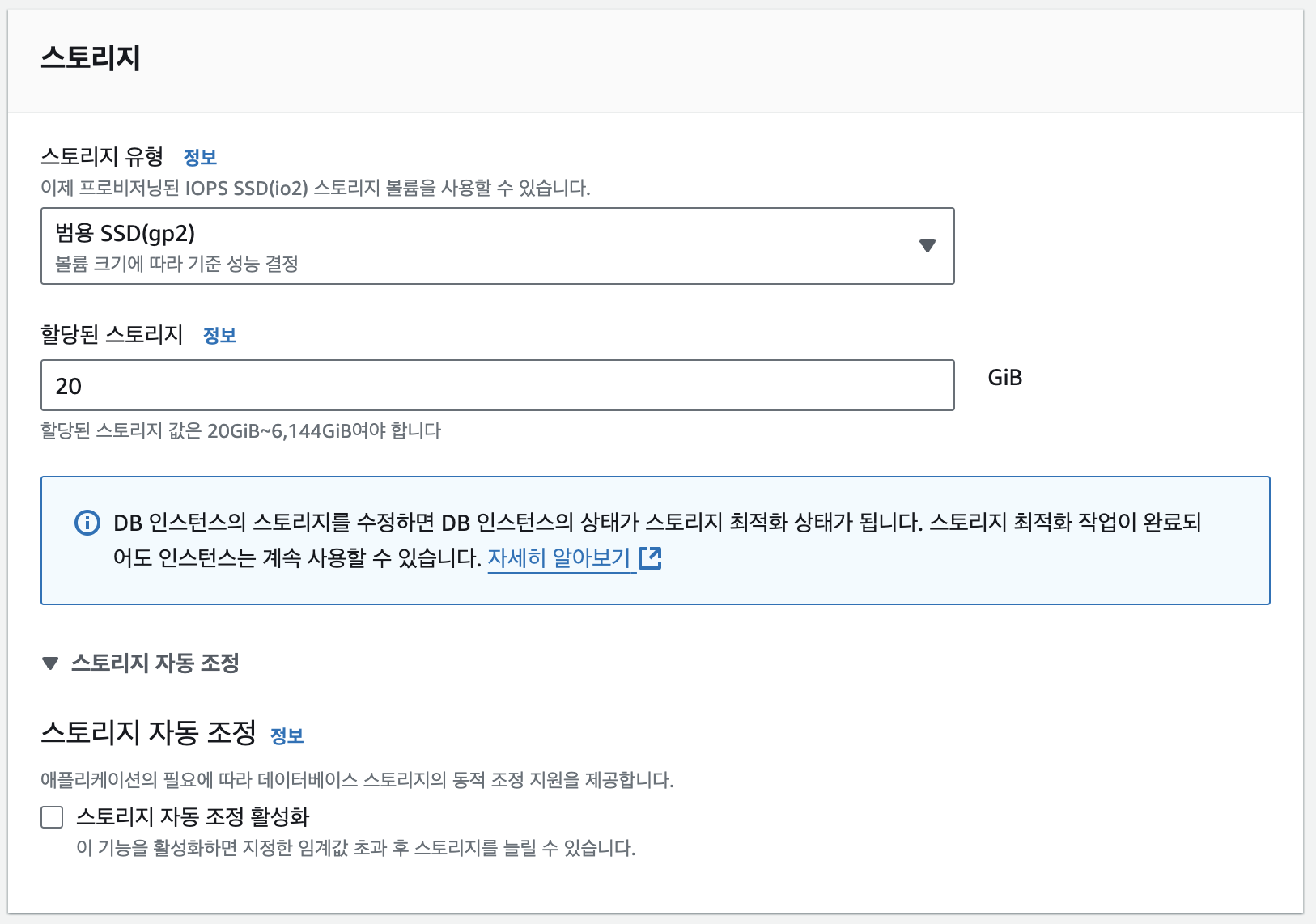Enable 스토리지 자동 조정 활성화 checkbox
The width and height of the screenshot is (1316, 924).
point(52,817)
